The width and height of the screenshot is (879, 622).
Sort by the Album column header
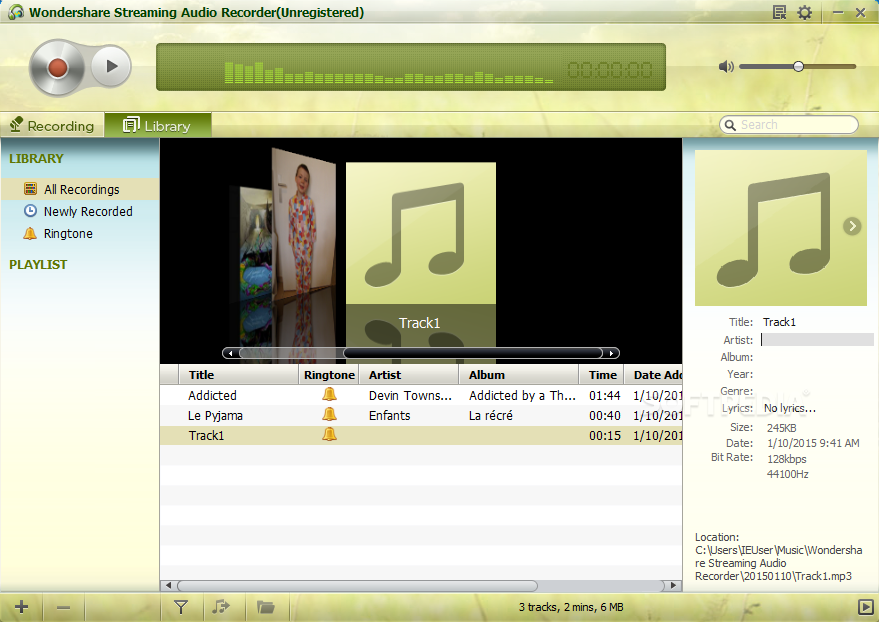[x=519, y=375]
